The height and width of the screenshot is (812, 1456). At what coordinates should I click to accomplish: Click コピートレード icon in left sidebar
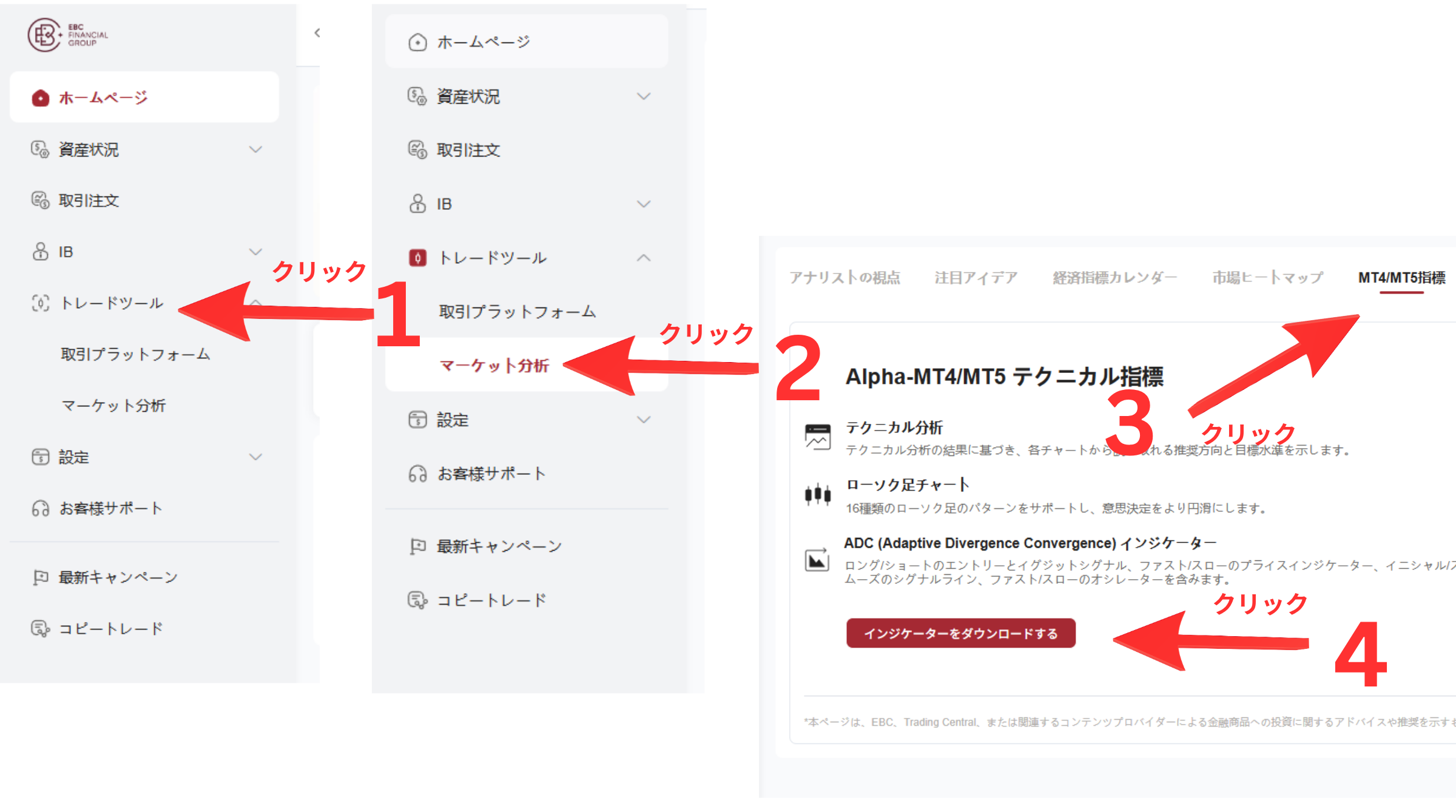[x=40, y=628]
